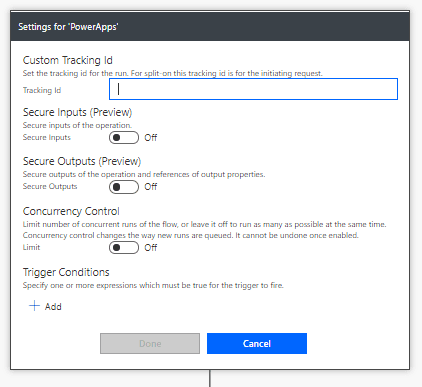Click the Secure Inputs (Preview) heading

pyautogui.click(x=77, y=112)
